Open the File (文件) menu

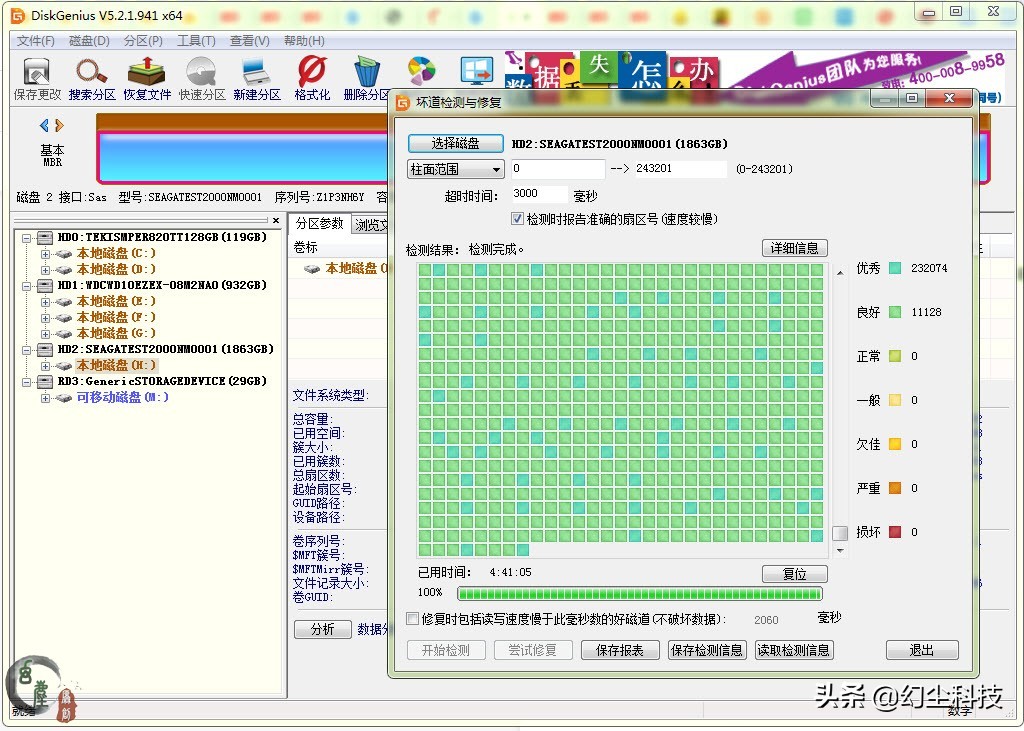click(x=35, y=41)
